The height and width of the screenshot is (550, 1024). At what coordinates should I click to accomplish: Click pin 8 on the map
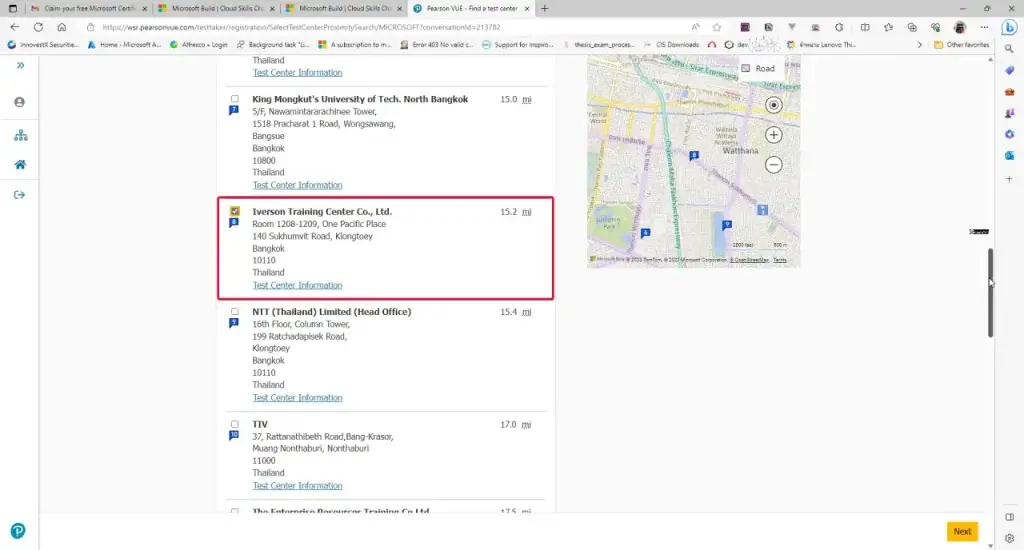(x=694, y=155)
